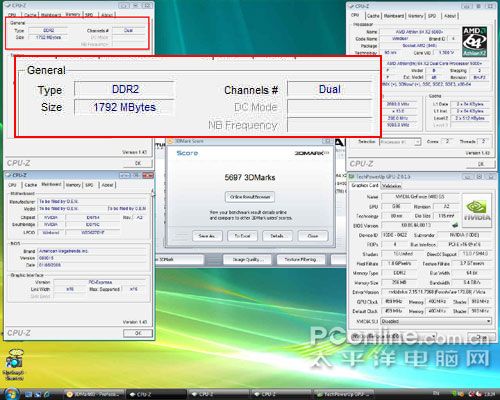Open SPD tab in CPU-Z processor window
Viewport: 500px width, 400px height.
[x=432, y=16]
